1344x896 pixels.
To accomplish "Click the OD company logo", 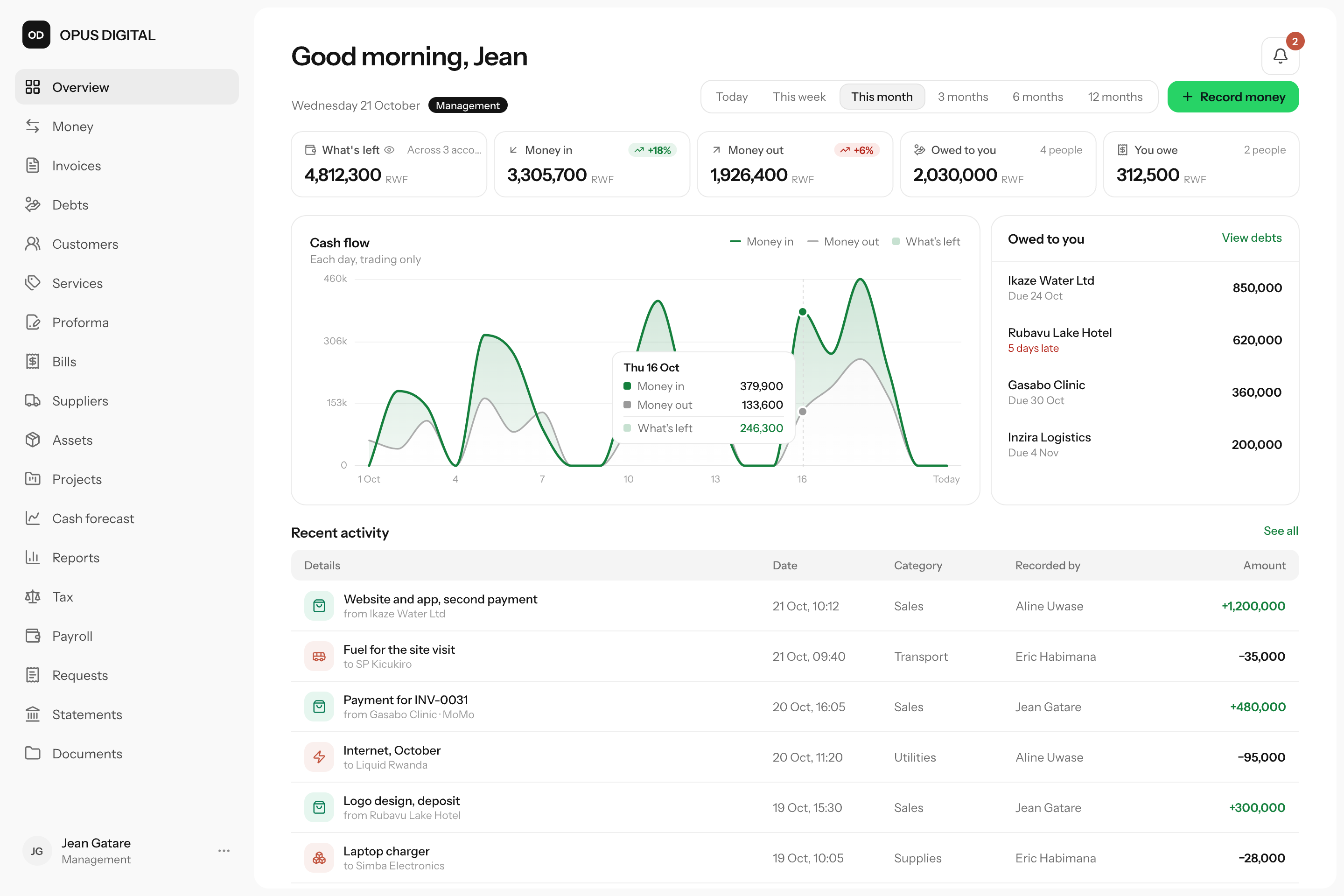I will coord(36,35).
